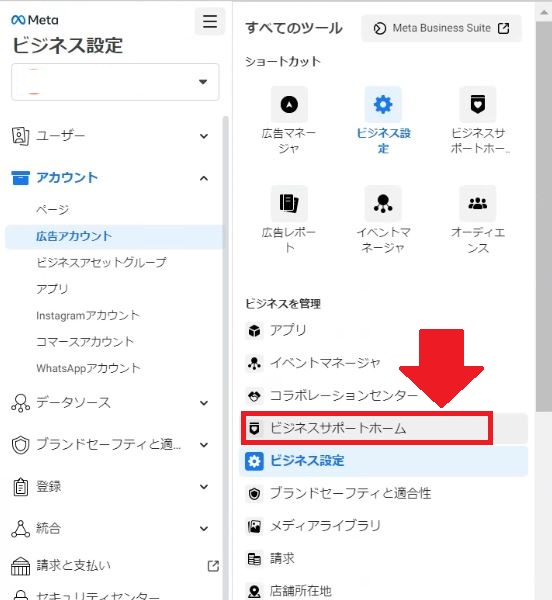Click the アプリ cube icon
This screenshot has height=600, width=552.
click(x=254, y=331)
